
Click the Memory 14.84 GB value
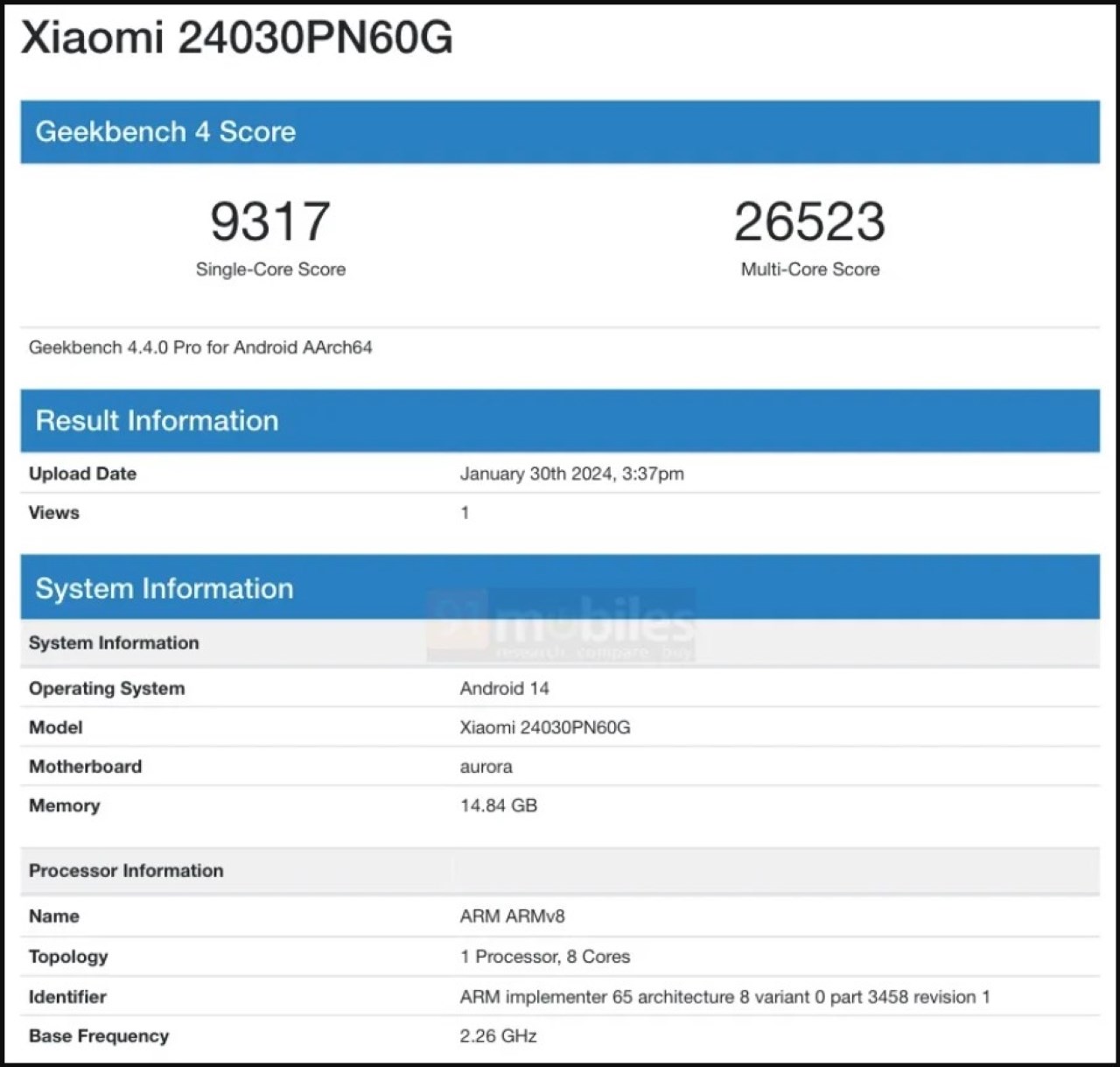[498, 805]
